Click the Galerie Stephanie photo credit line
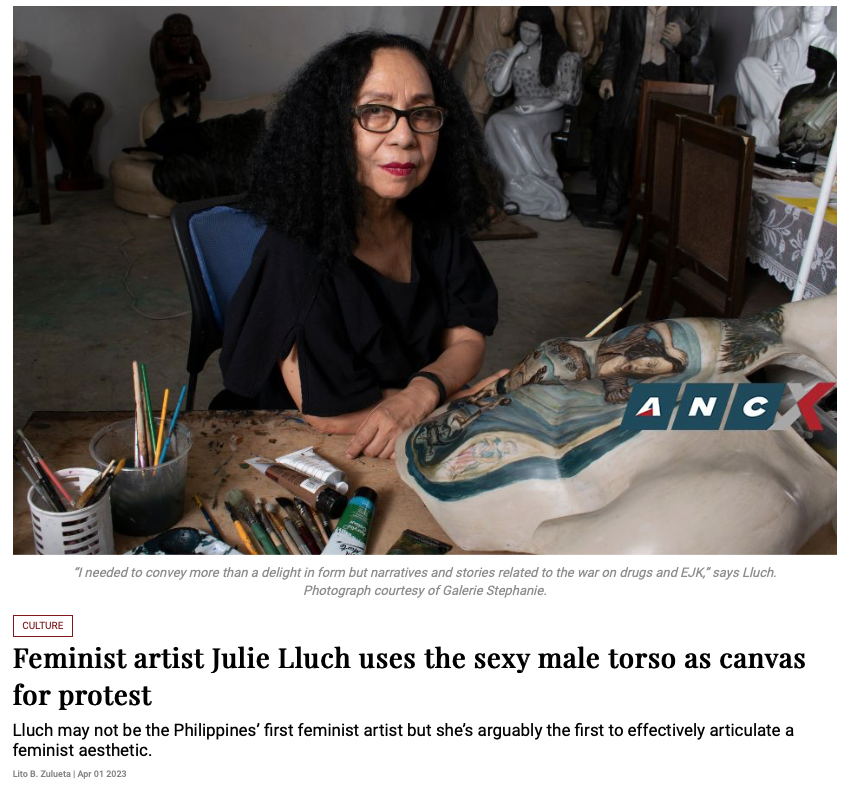The height and width of the screenshot is (789, 854). click(425, 591)
